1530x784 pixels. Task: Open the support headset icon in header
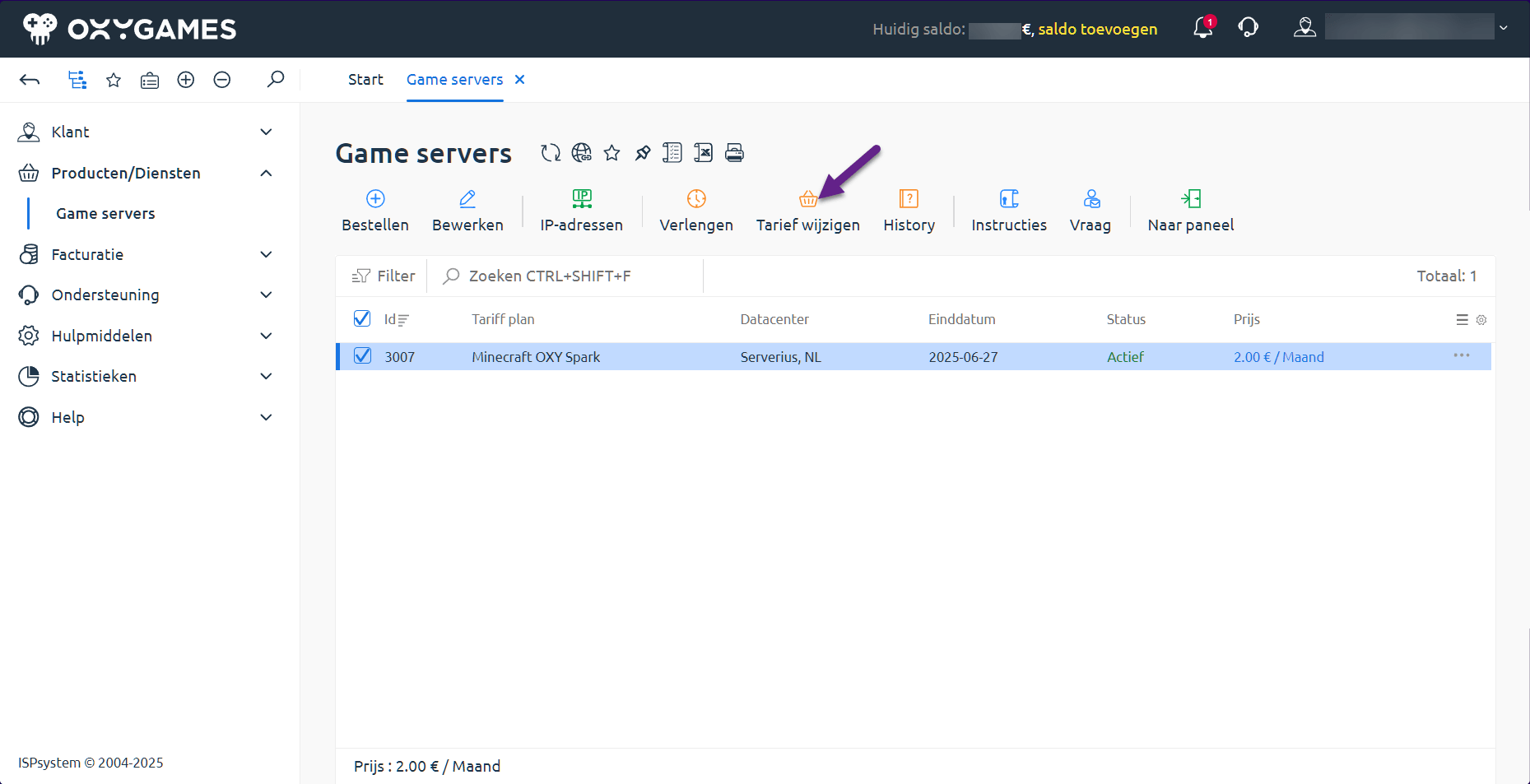click(x=1248, y=29)
